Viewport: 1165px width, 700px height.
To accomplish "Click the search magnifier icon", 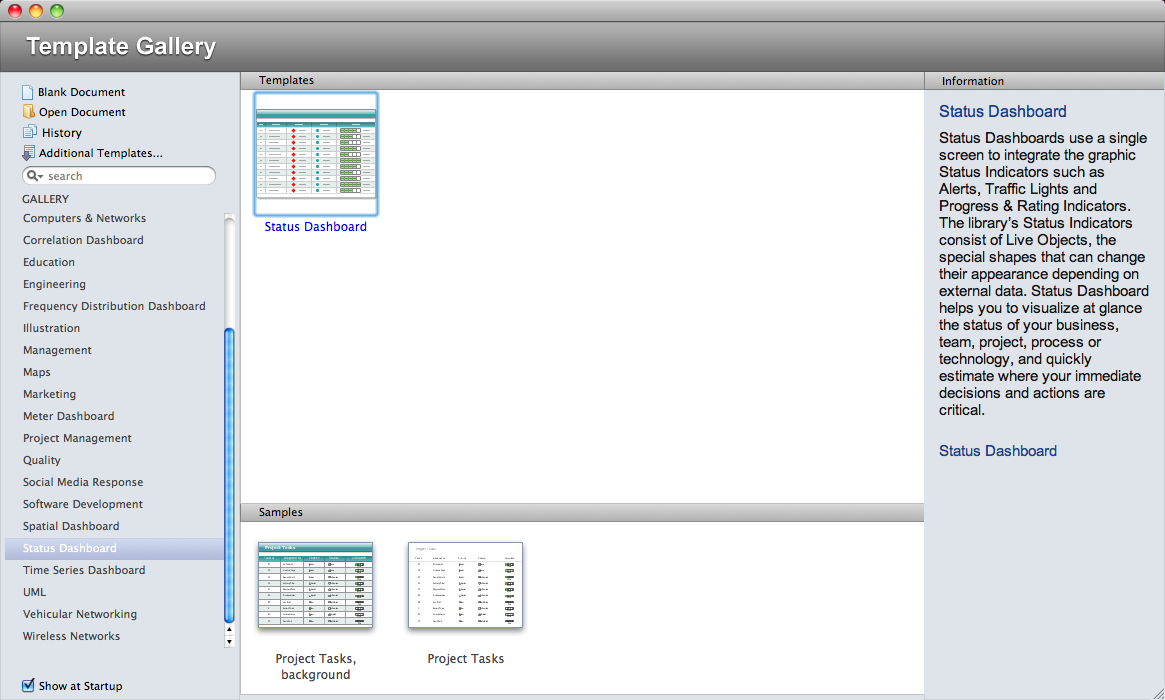I will [x=31, y=175].
